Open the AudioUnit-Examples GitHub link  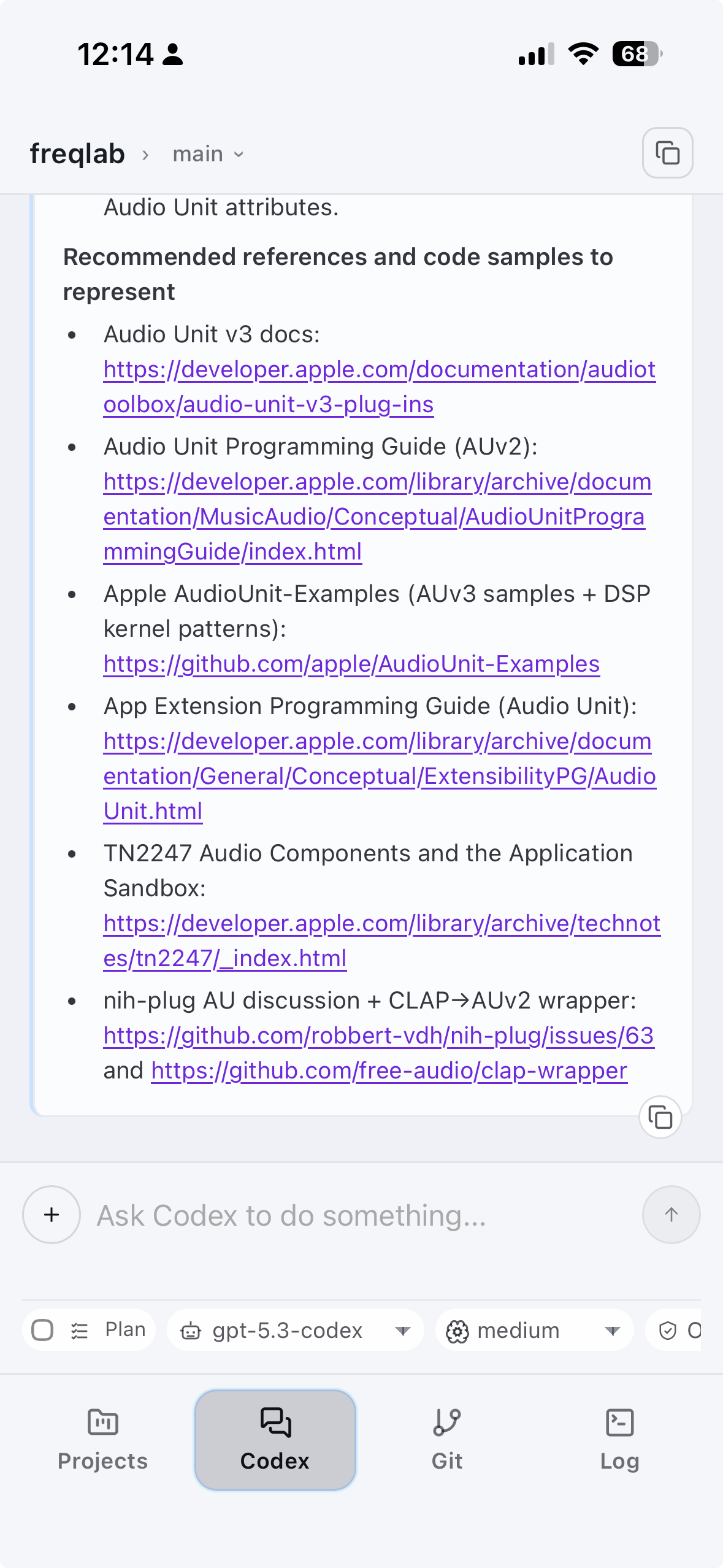pos(351,664)
